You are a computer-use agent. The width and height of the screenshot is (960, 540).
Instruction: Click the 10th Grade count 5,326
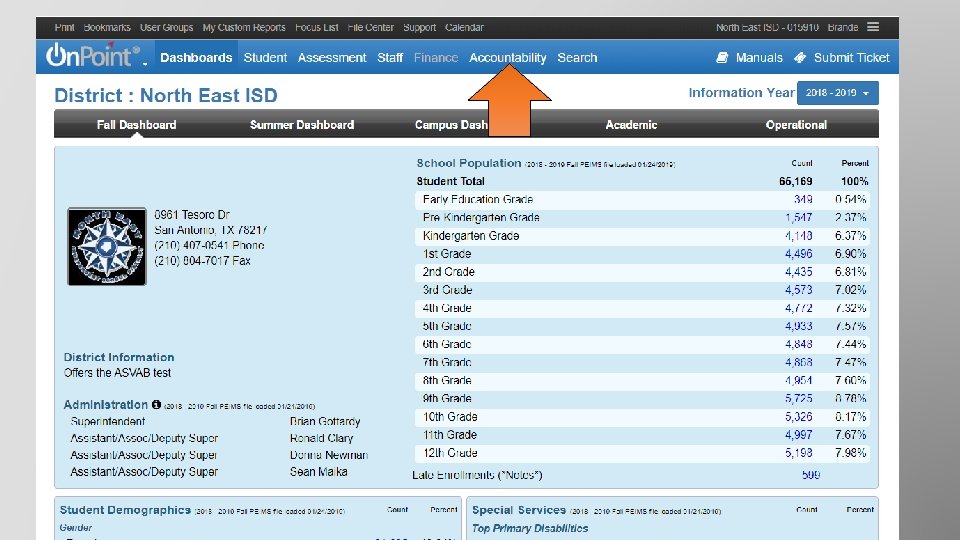click(x=799, y=417)
